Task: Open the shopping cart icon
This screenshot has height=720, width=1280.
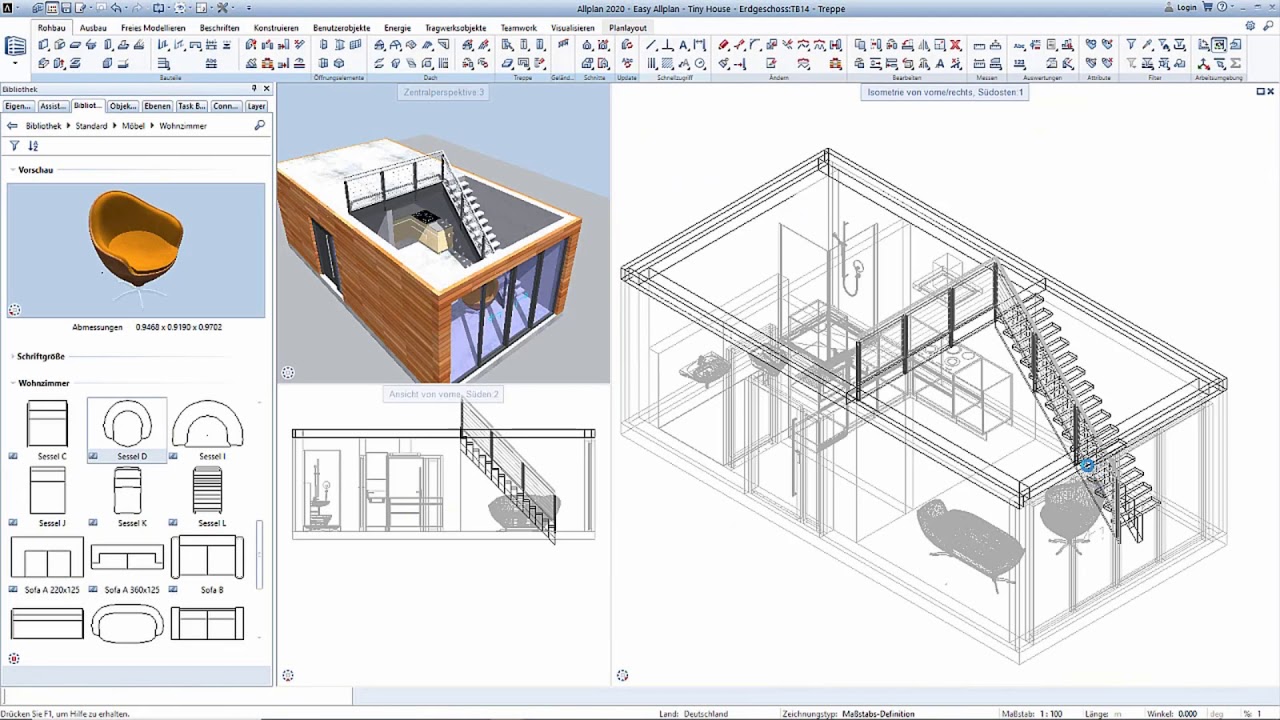Action: tap(1207, 8)
